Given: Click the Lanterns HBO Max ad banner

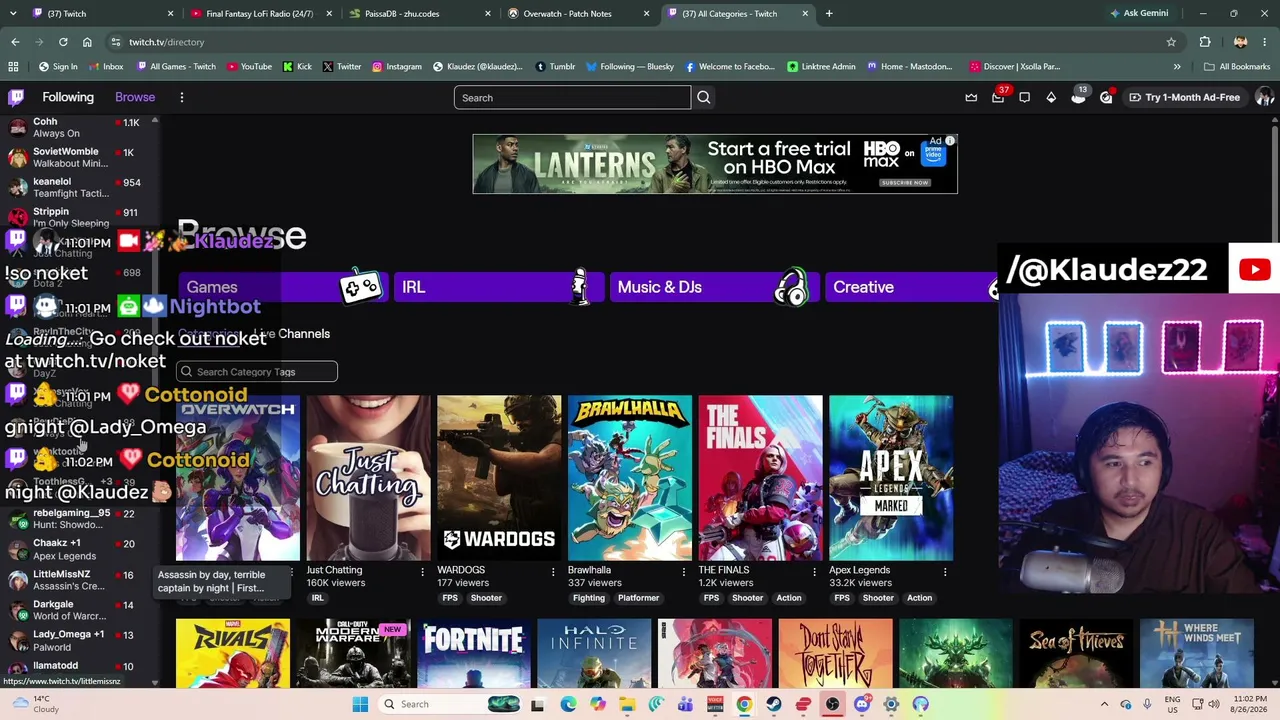Looking at the screenshot, I should point(715,164).
